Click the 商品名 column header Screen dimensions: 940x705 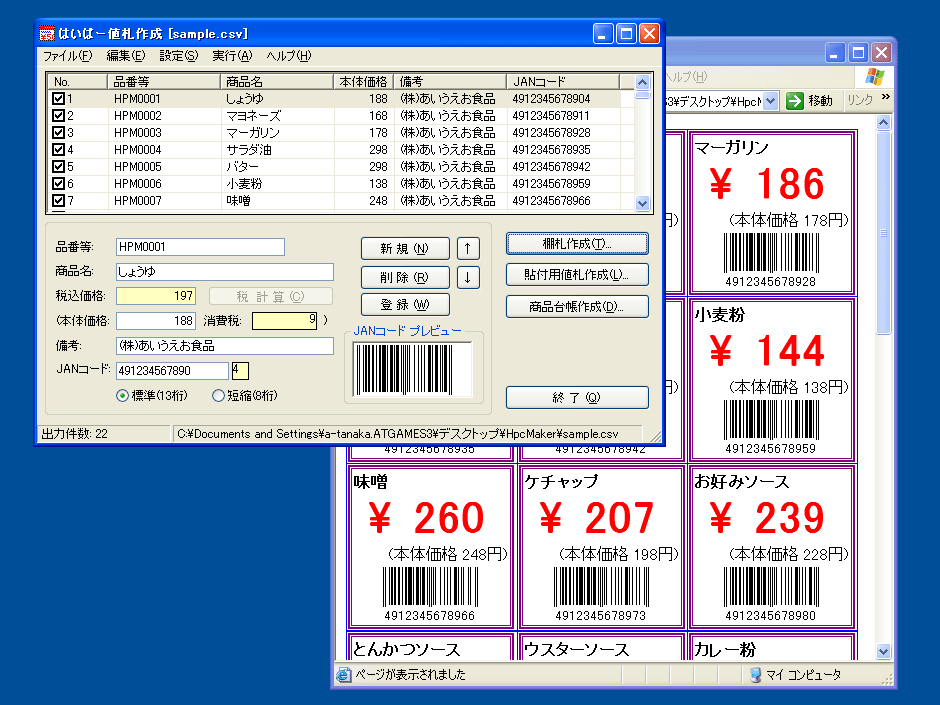pos(276,82)
